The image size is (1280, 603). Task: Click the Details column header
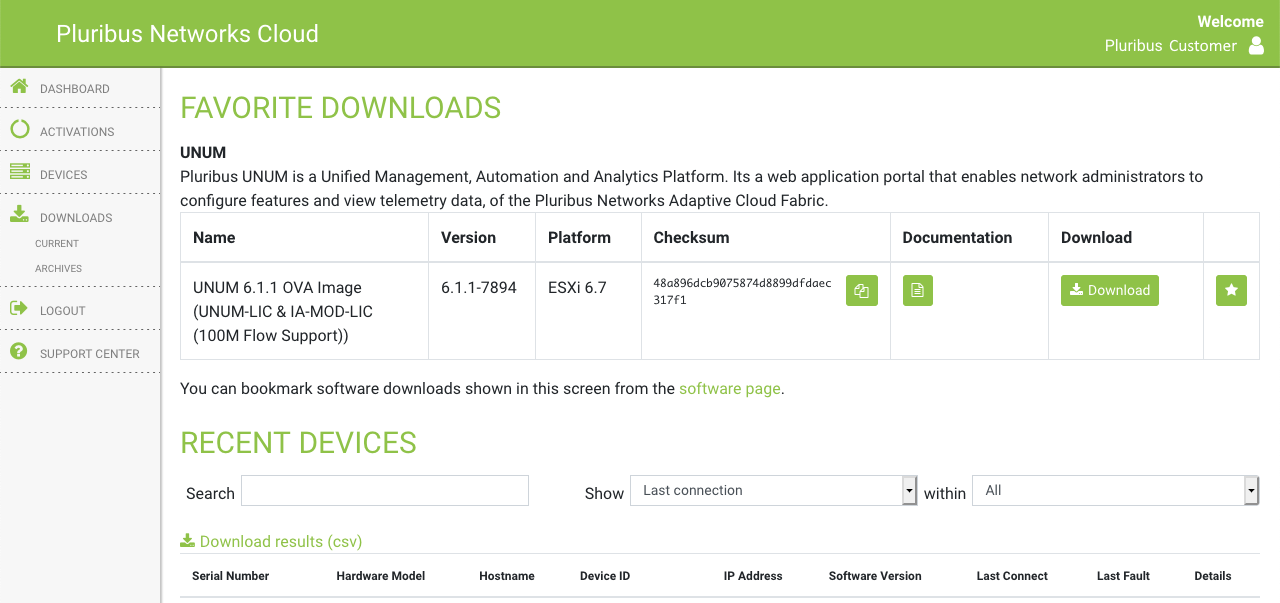[1213, 576]
